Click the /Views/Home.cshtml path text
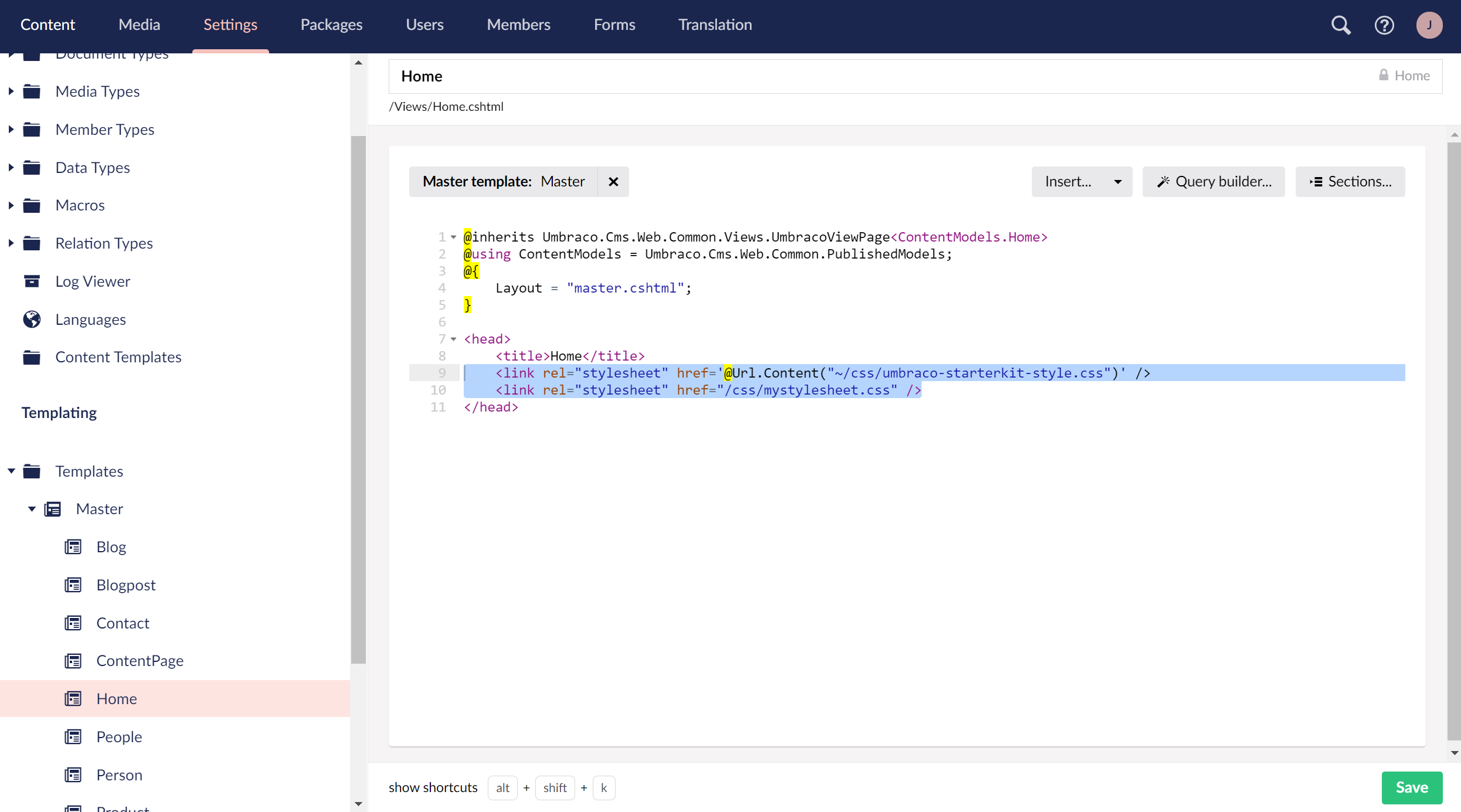The image size is (1461, 812). pyautogui.click(x=446, y=107)
